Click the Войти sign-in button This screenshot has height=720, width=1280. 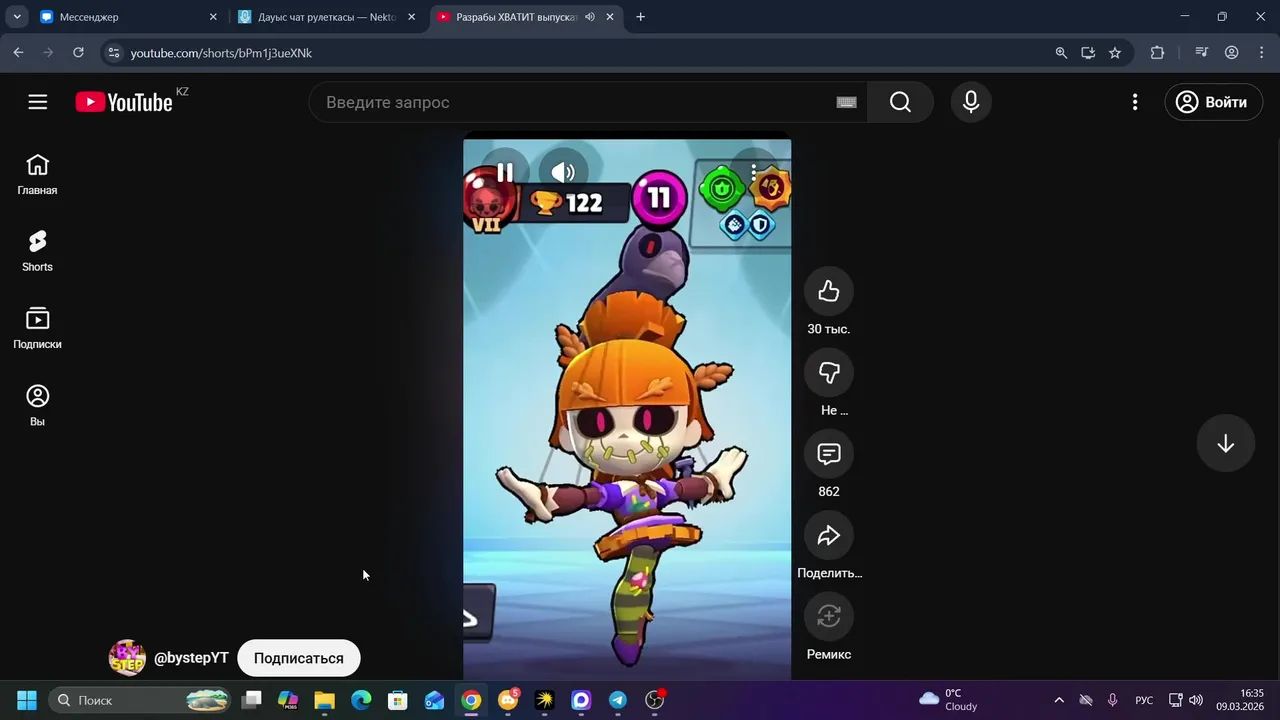pyautogui.click(x=1213, y=102)
